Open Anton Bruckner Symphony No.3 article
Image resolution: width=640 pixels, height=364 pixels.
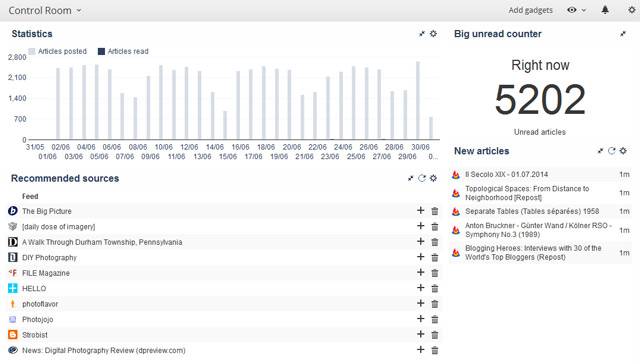538,230
